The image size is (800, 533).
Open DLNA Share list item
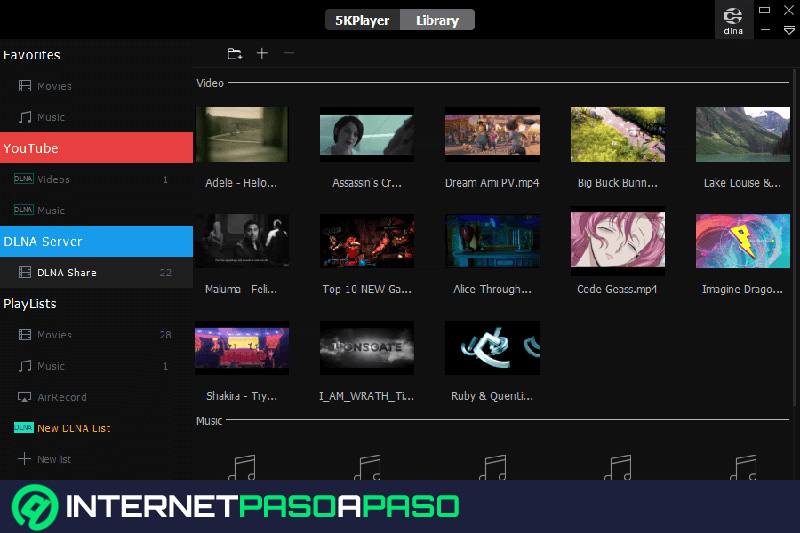pyautogui.click(x=96, y=272)
